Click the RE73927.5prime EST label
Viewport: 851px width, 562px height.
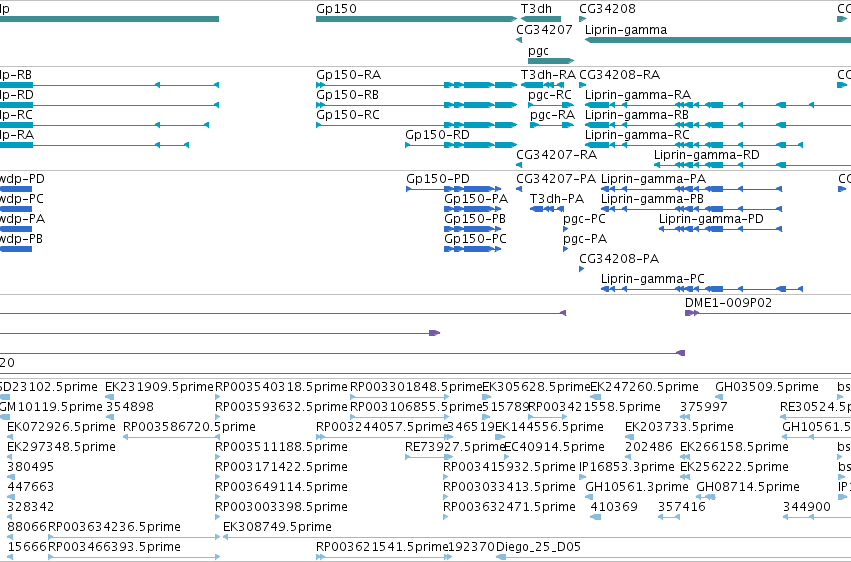tap(456, 448)
